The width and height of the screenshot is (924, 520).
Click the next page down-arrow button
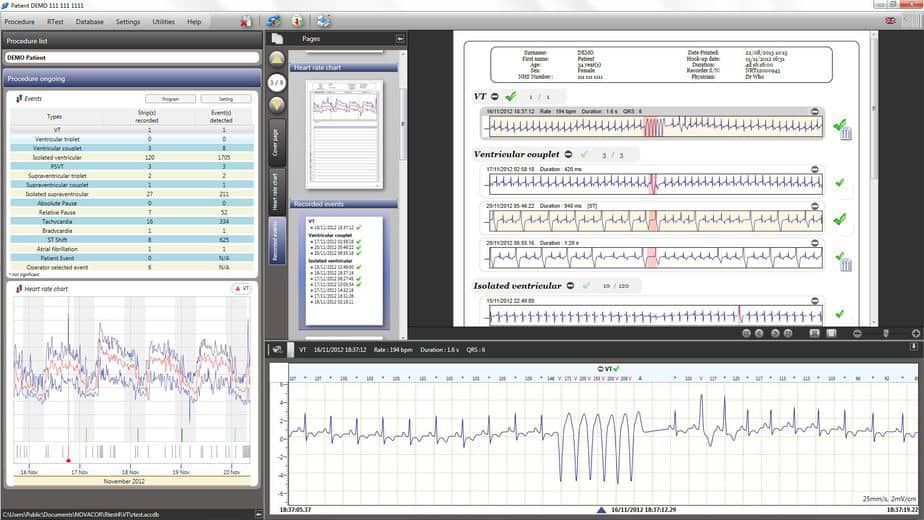click(277, 104)
